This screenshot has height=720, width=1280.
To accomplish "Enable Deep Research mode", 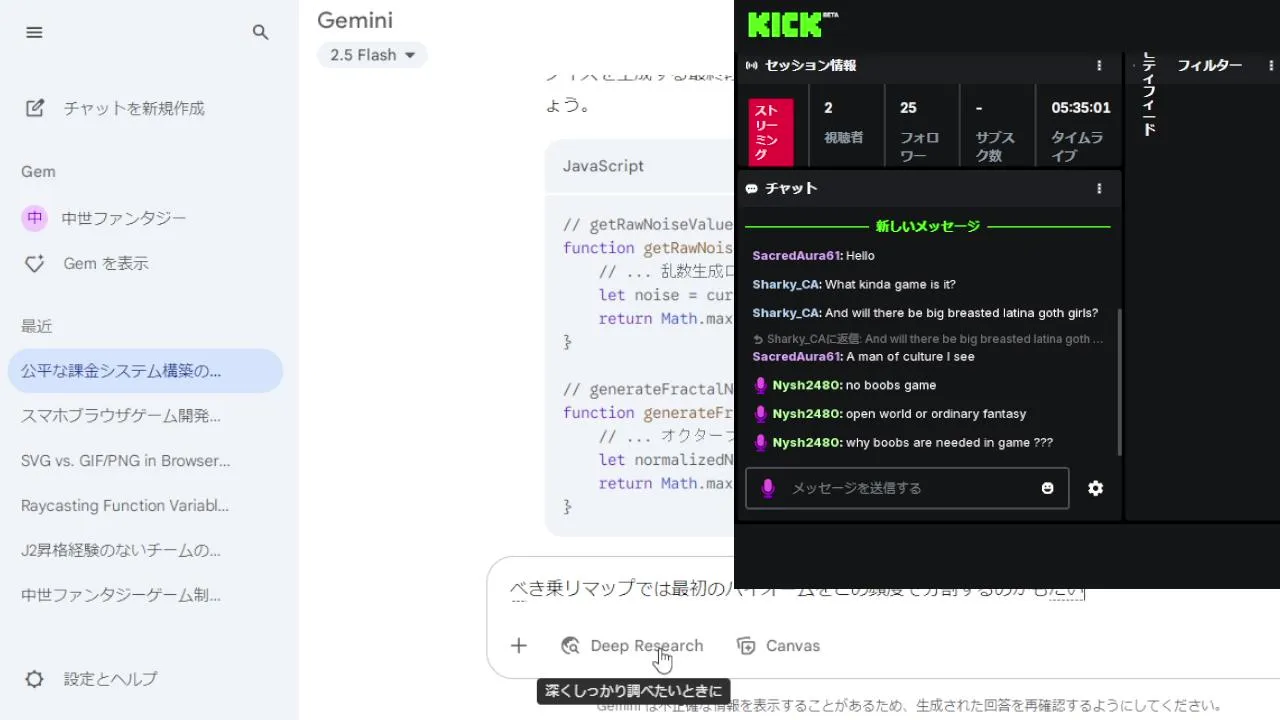I will point(632,646).
